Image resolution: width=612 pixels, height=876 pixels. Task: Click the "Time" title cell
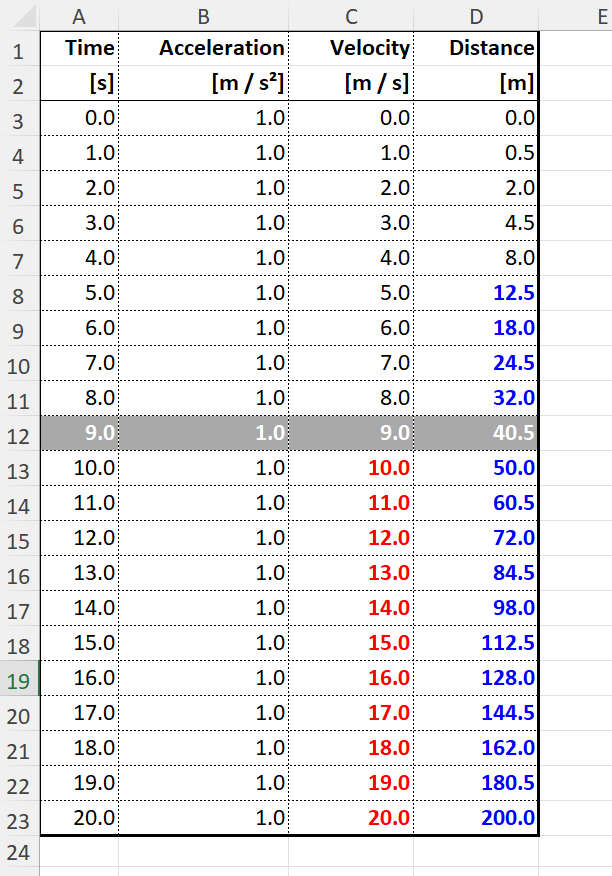click(79, 48)
